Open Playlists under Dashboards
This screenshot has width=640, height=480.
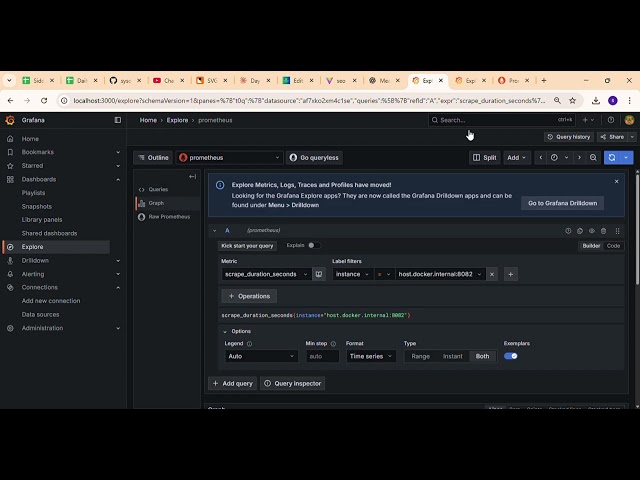click(33, 193)
